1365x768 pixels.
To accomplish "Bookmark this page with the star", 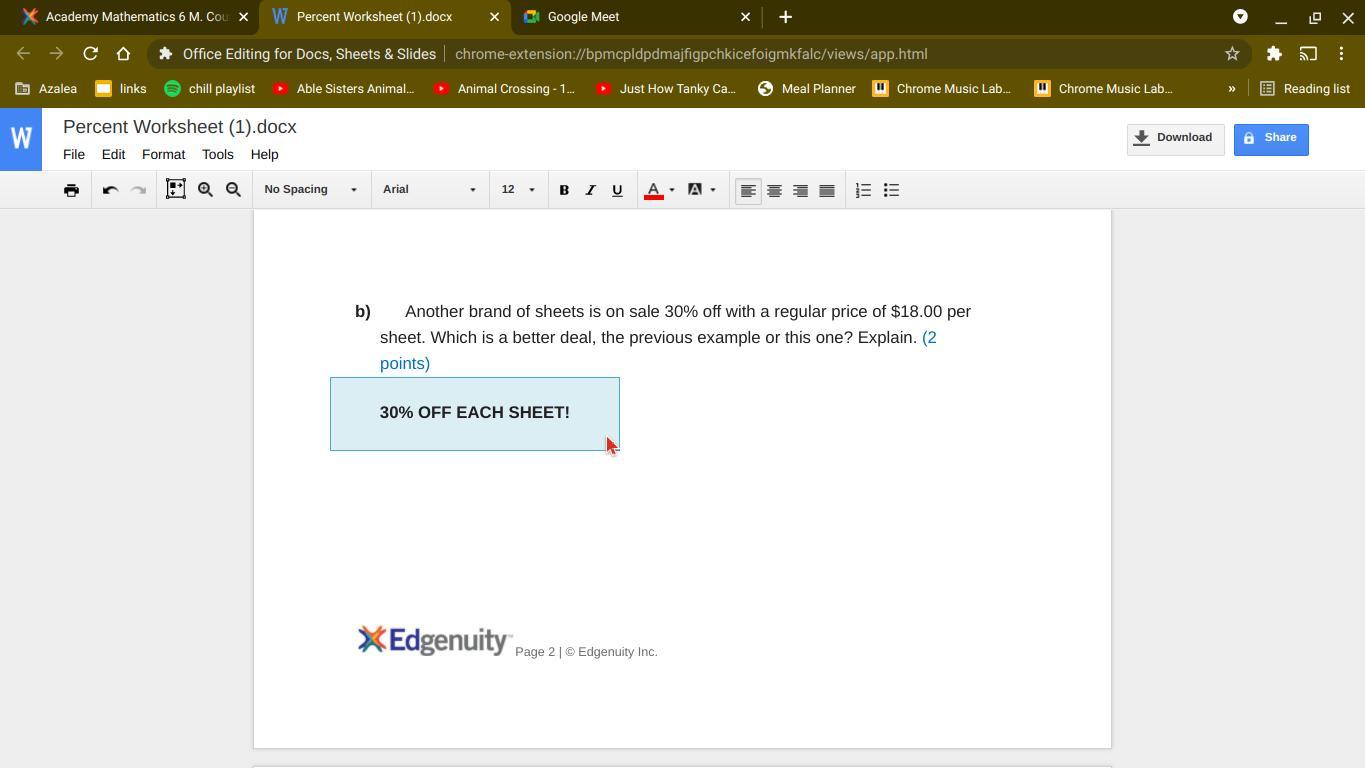I will [1232, 54].
